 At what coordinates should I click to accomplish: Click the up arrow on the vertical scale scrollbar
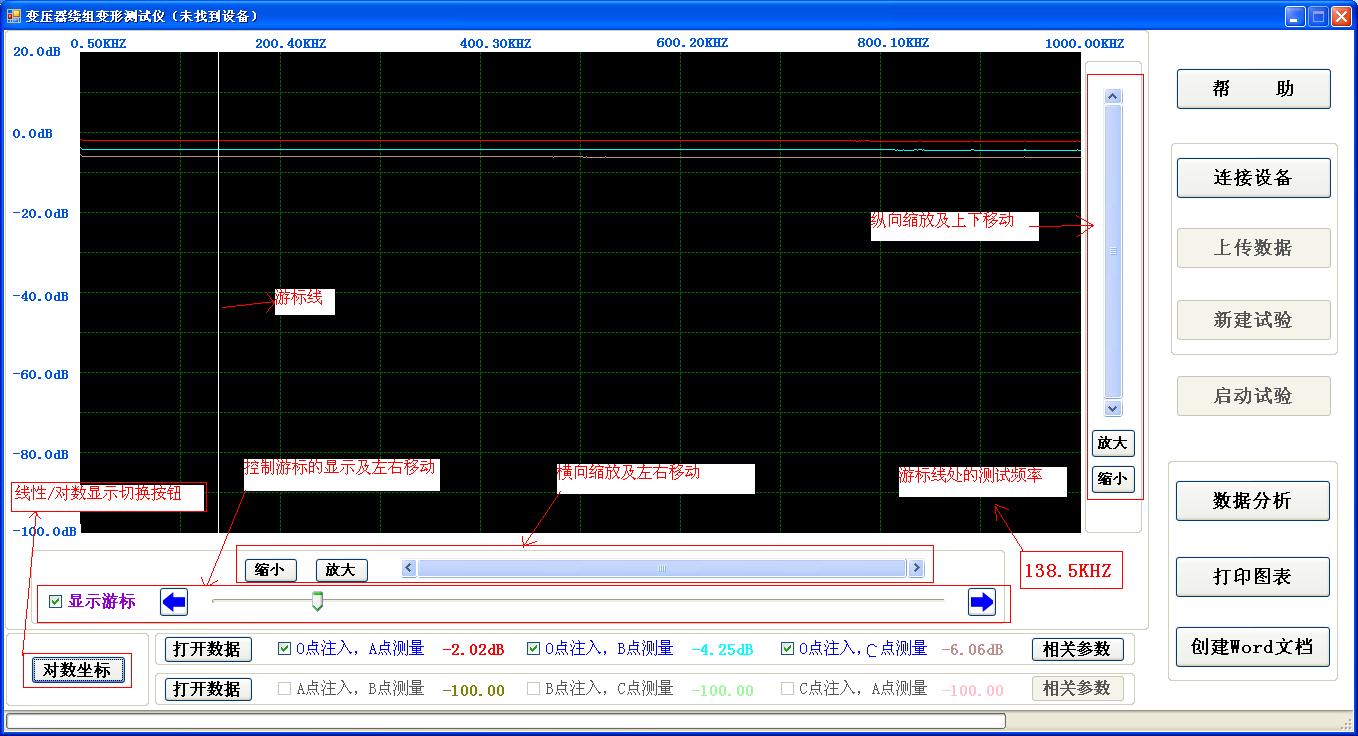(x=1112, y=94)
